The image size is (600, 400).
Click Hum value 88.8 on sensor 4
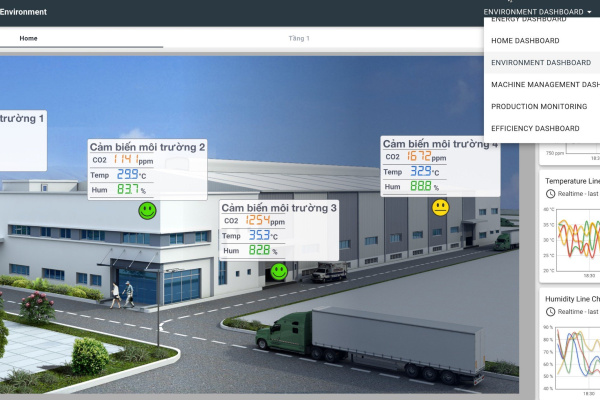pos(420,186)
